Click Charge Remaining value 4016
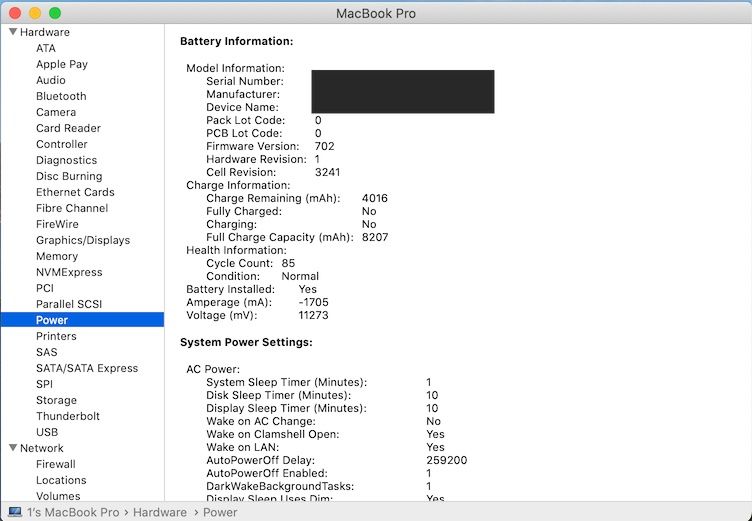Image resolution: width=752 pixels, height=521 pixels. coord(375,198)
